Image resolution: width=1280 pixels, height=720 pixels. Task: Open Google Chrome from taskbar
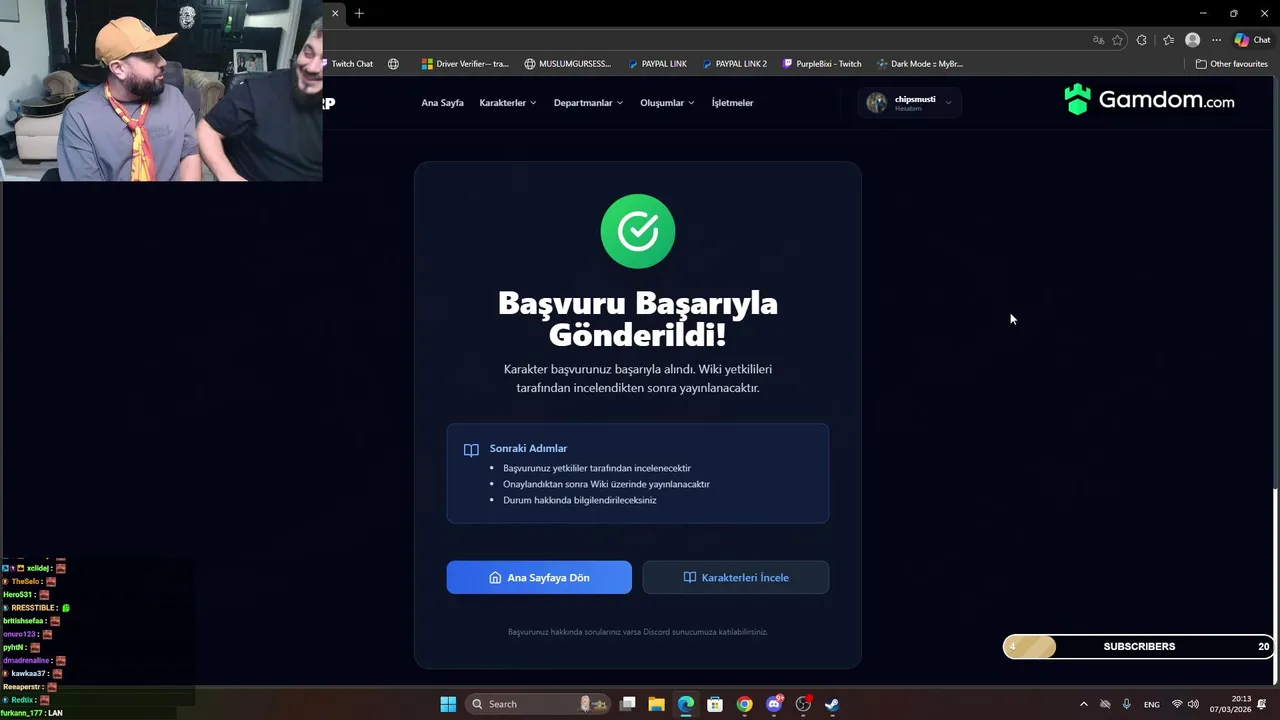[744, 704]
